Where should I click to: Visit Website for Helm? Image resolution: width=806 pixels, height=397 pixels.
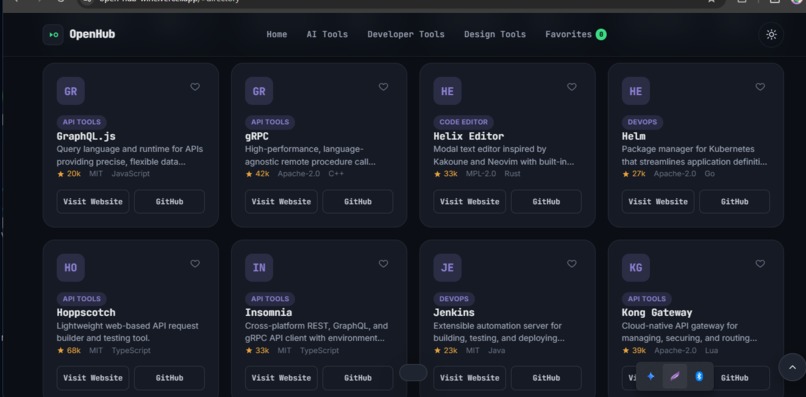click(658, 202)
